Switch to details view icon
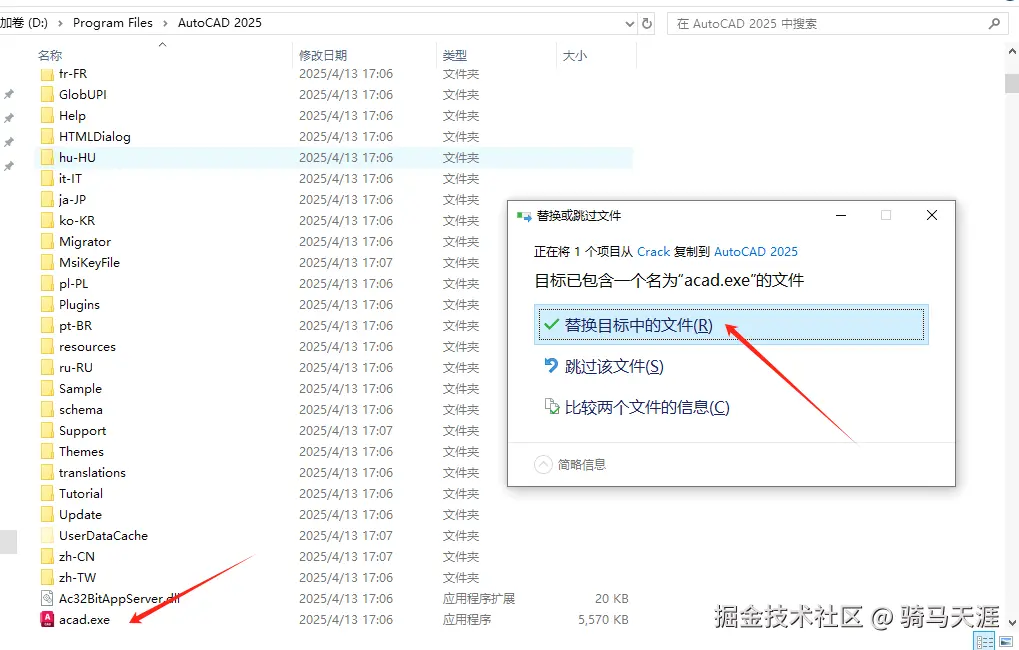The width and height of the screenshot is (1019, 650). tap(985, 642)
